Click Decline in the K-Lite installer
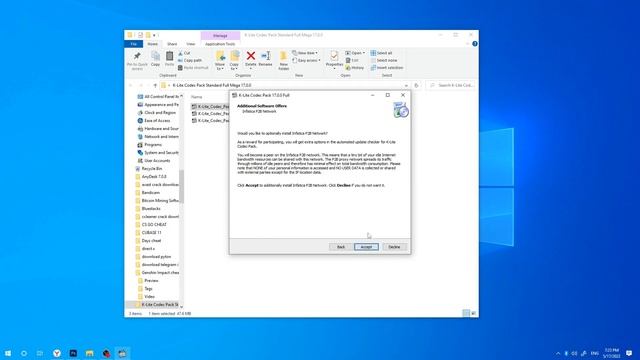Screen dimensions: 640x360 pos(394,247)
